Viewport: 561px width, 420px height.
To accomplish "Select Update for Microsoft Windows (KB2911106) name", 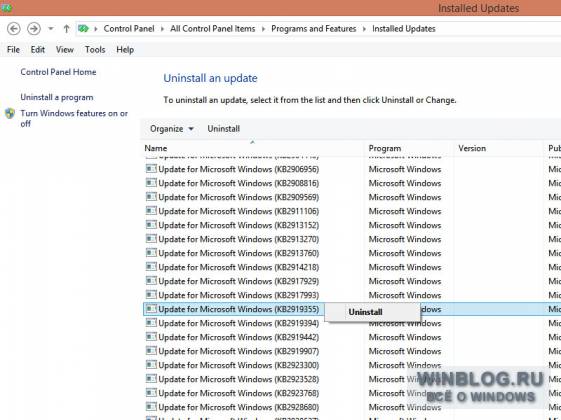I will pyautogui.click(x=239, y=211).
